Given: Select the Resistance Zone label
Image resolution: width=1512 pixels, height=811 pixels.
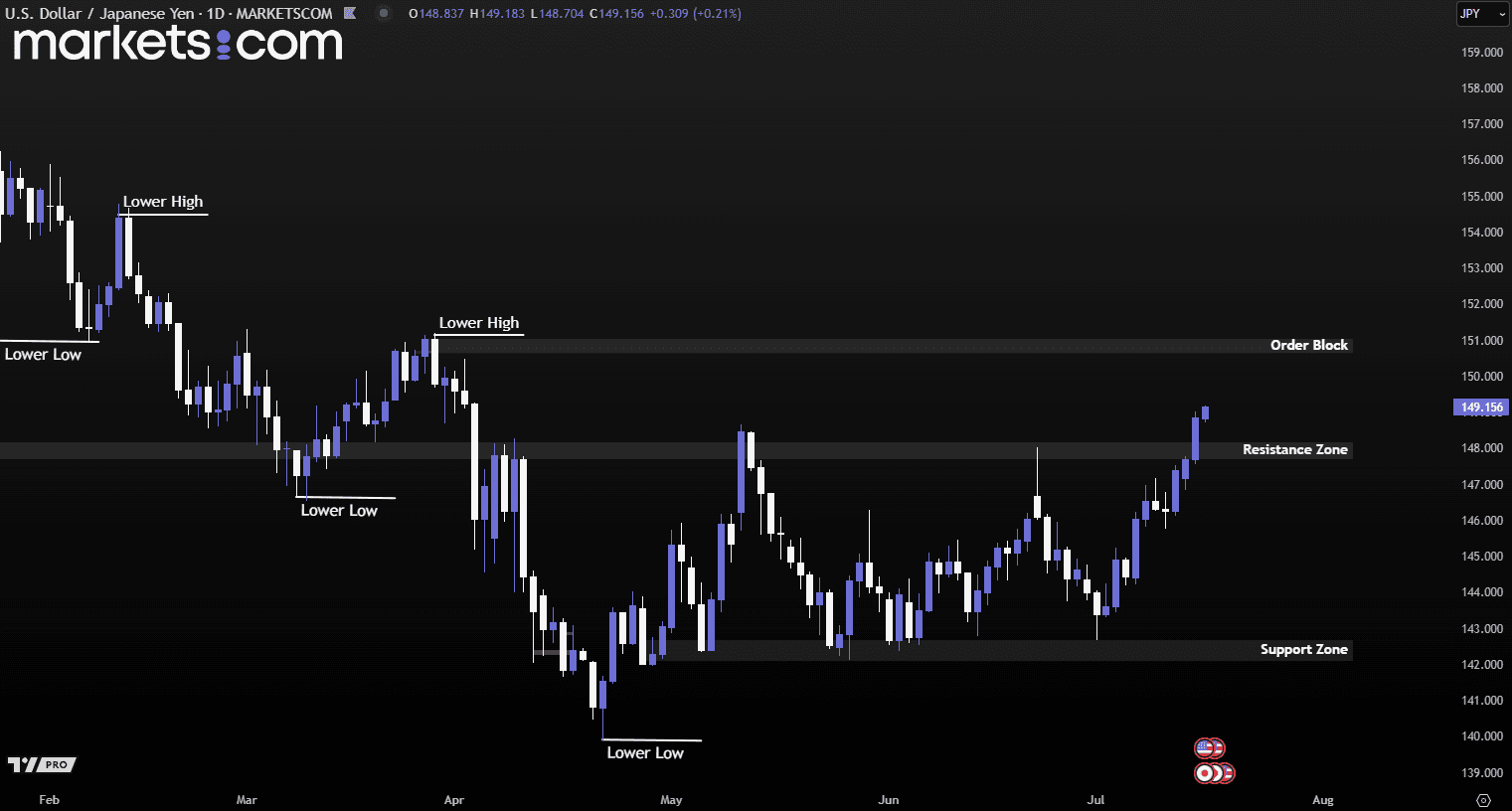Looking at the screenshot, I should pyautogui.click(x=1294, y=450).
